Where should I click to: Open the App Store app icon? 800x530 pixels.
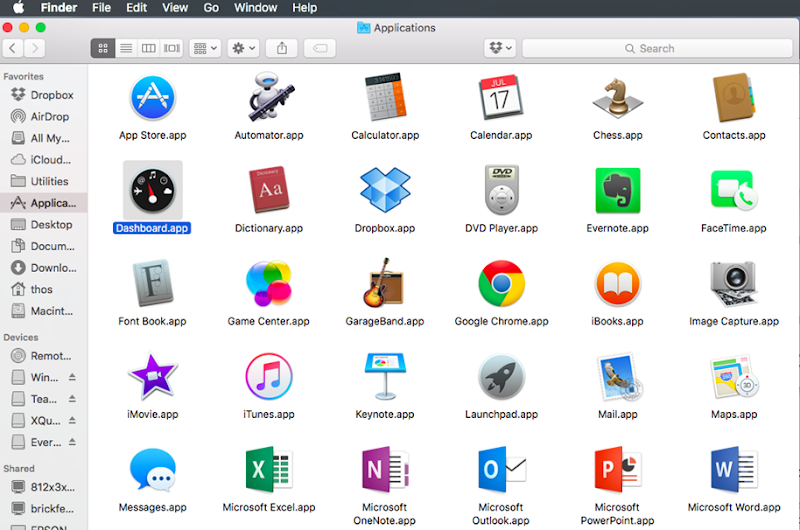click(153, 97)
